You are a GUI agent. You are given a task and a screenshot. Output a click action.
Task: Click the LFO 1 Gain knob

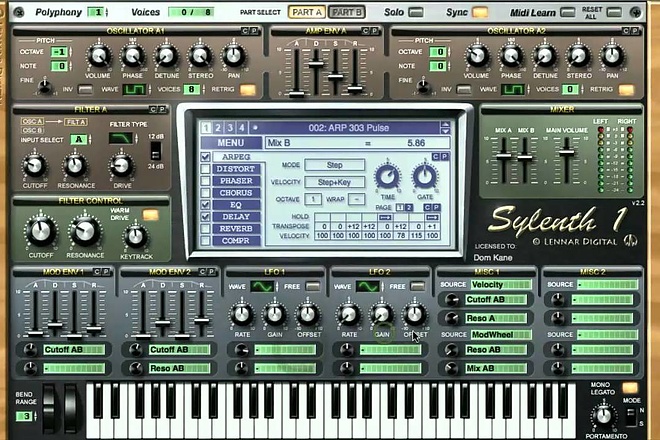coord(275,315)
